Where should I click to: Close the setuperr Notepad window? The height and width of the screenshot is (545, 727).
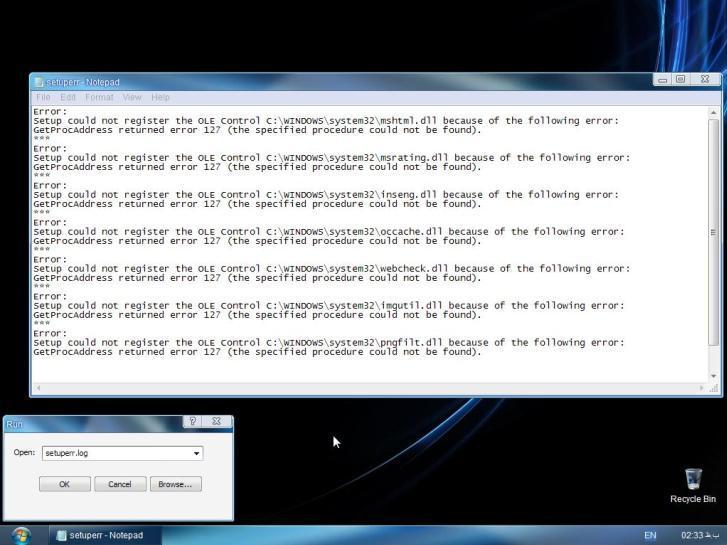point(705,80)
